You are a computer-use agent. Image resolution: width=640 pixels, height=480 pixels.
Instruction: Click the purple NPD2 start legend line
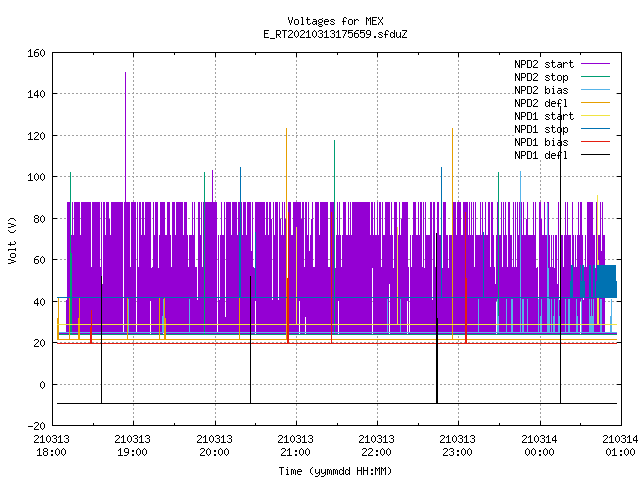click(595, 64)
